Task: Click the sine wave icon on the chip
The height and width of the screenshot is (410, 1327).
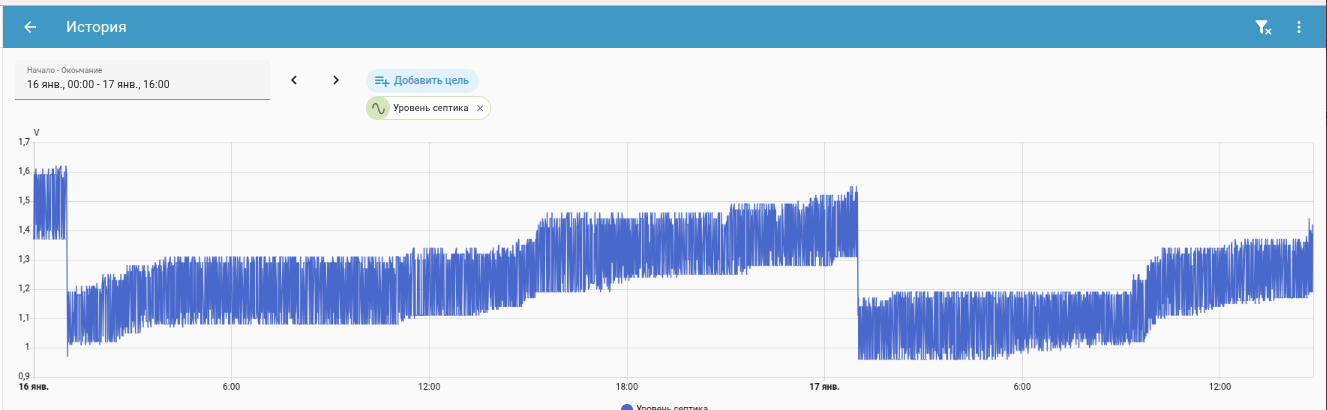Action: coord(379,108)
